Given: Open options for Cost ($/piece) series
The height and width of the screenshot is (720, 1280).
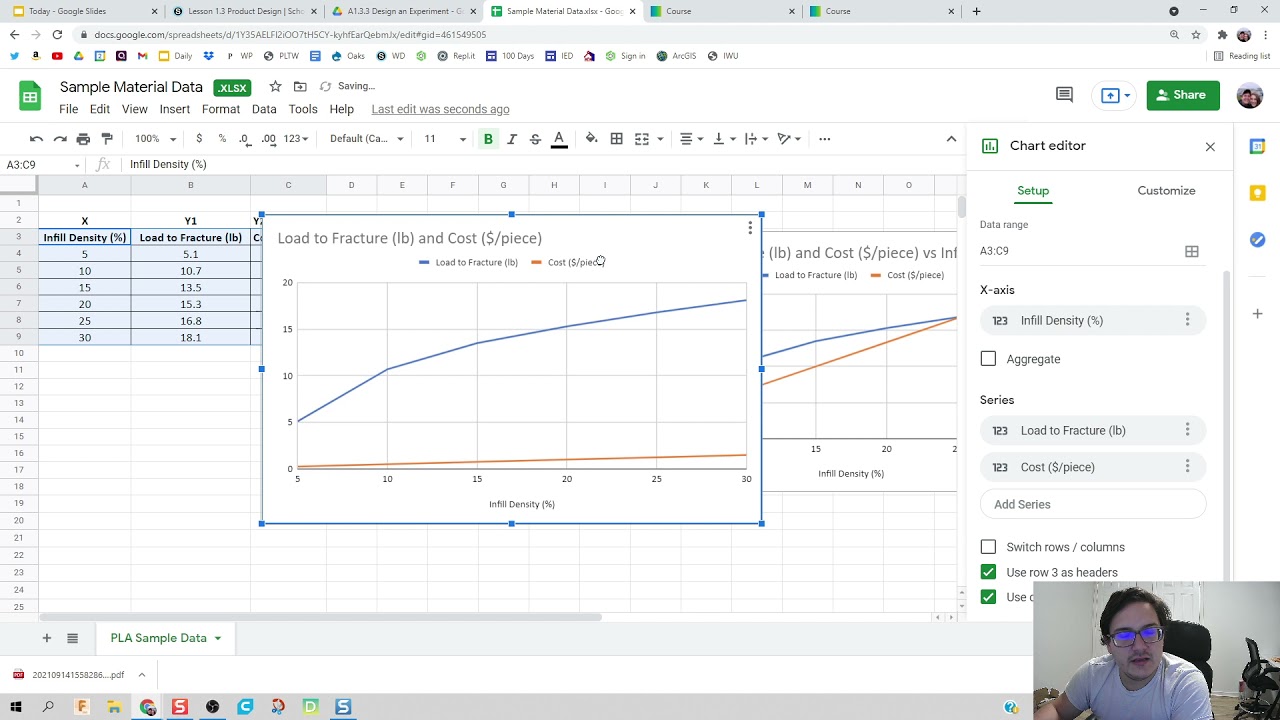Looking at the screenshot, I should [x=1187, y=467].
